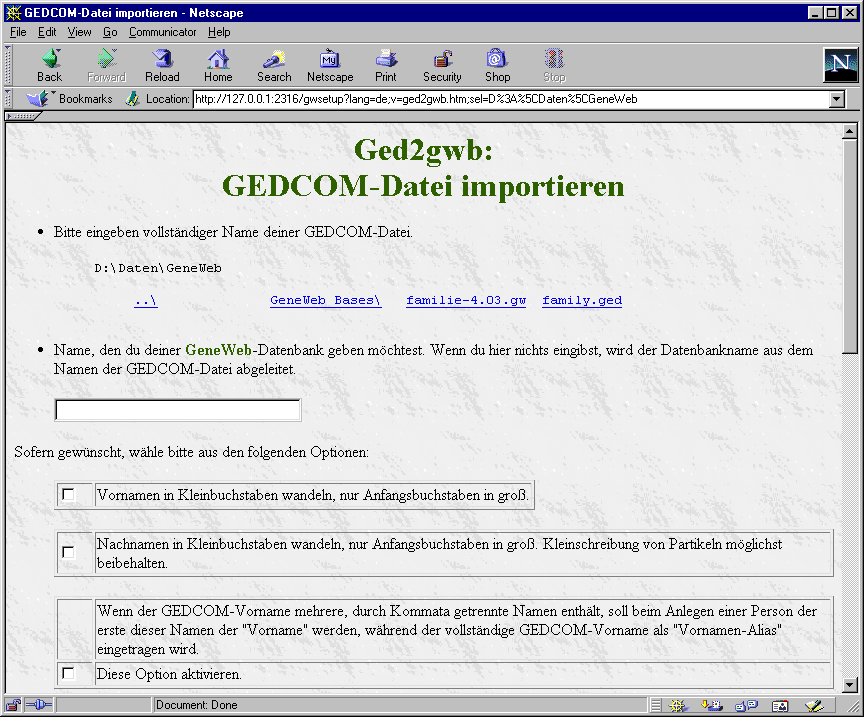
Task: Click the Netscape N logo throbber
Action: tap(840, 64)
